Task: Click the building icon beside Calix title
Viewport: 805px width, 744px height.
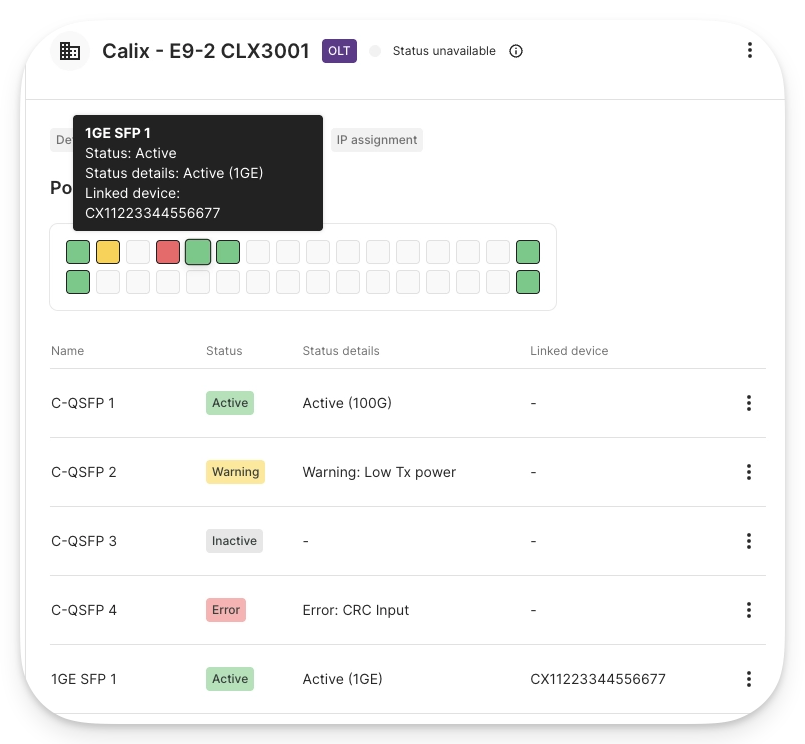Action: tap(70, 51)
